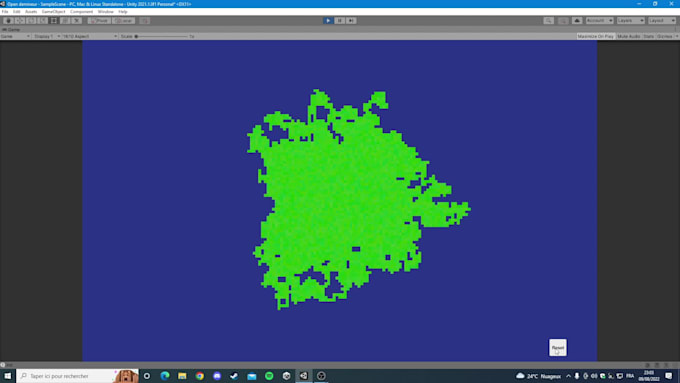Viewport: 680px width, 383px height.
Task: Show hidden system tray icons
Action: (569, 376)
